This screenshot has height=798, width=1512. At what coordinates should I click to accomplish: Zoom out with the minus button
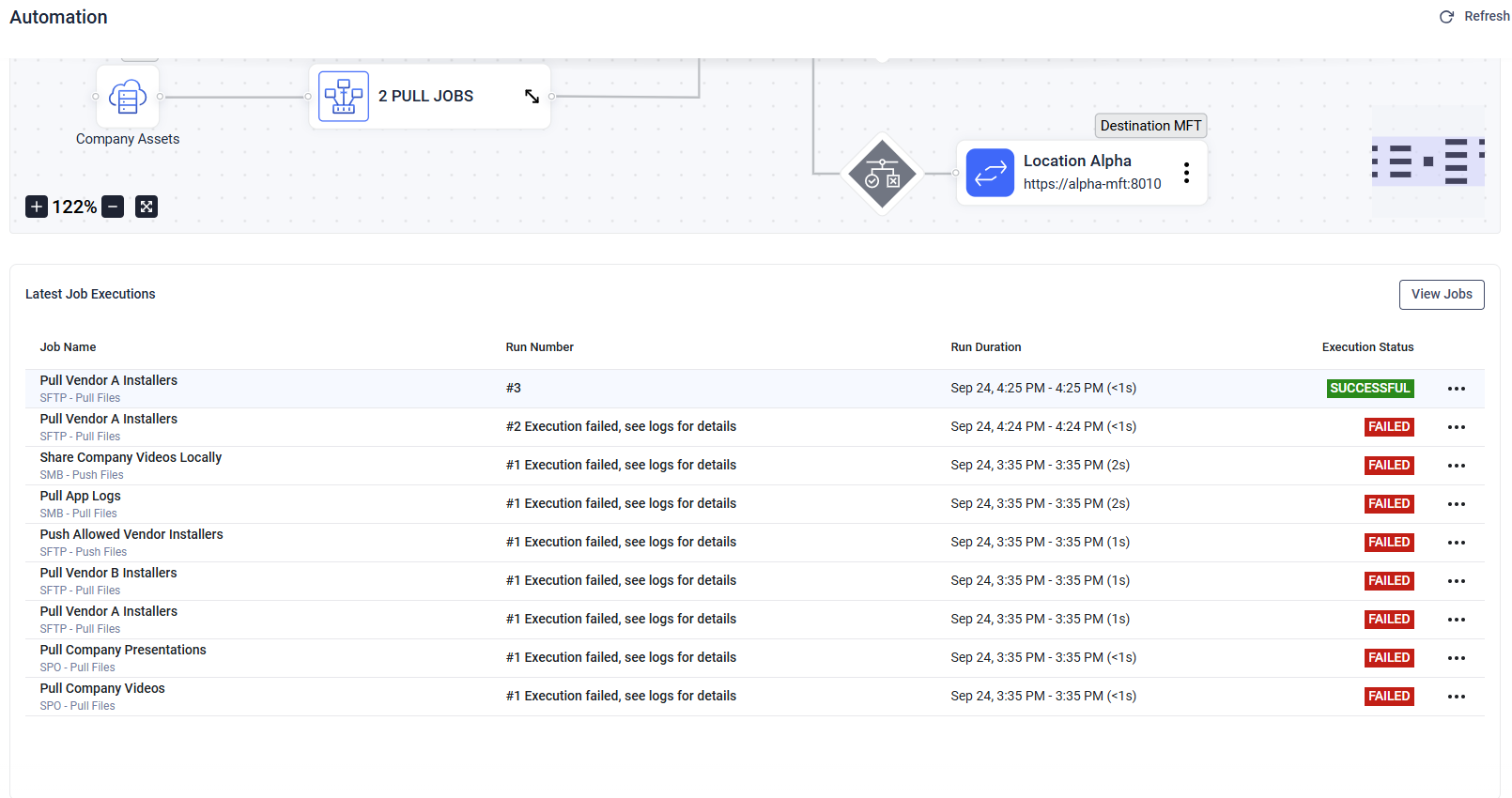click(x=113, y=207)
